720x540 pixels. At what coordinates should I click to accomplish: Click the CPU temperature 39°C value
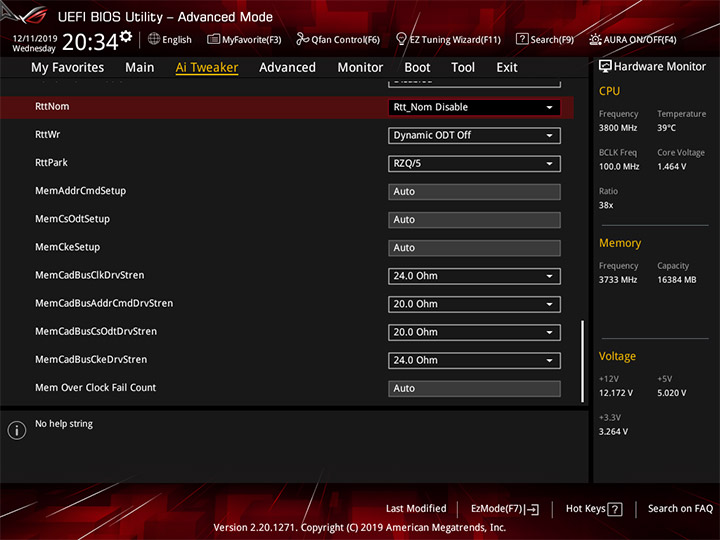pyautogui.click(x=666, y=128)
